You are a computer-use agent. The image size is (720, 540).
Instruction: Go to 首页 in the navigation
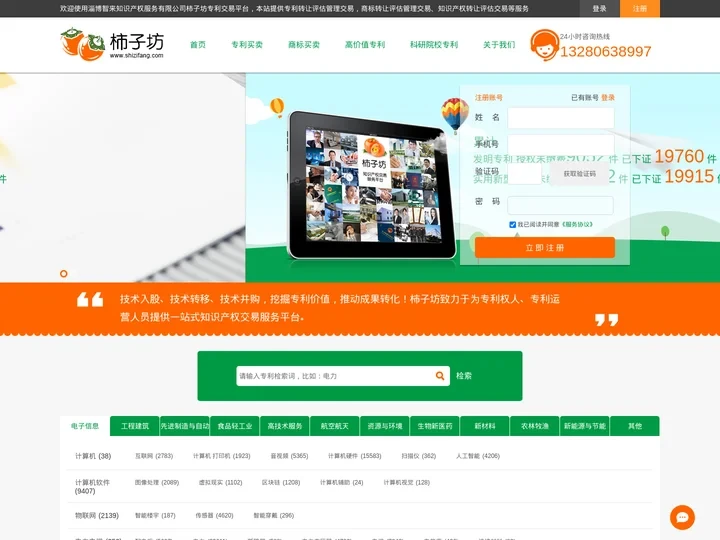point(198,45)
